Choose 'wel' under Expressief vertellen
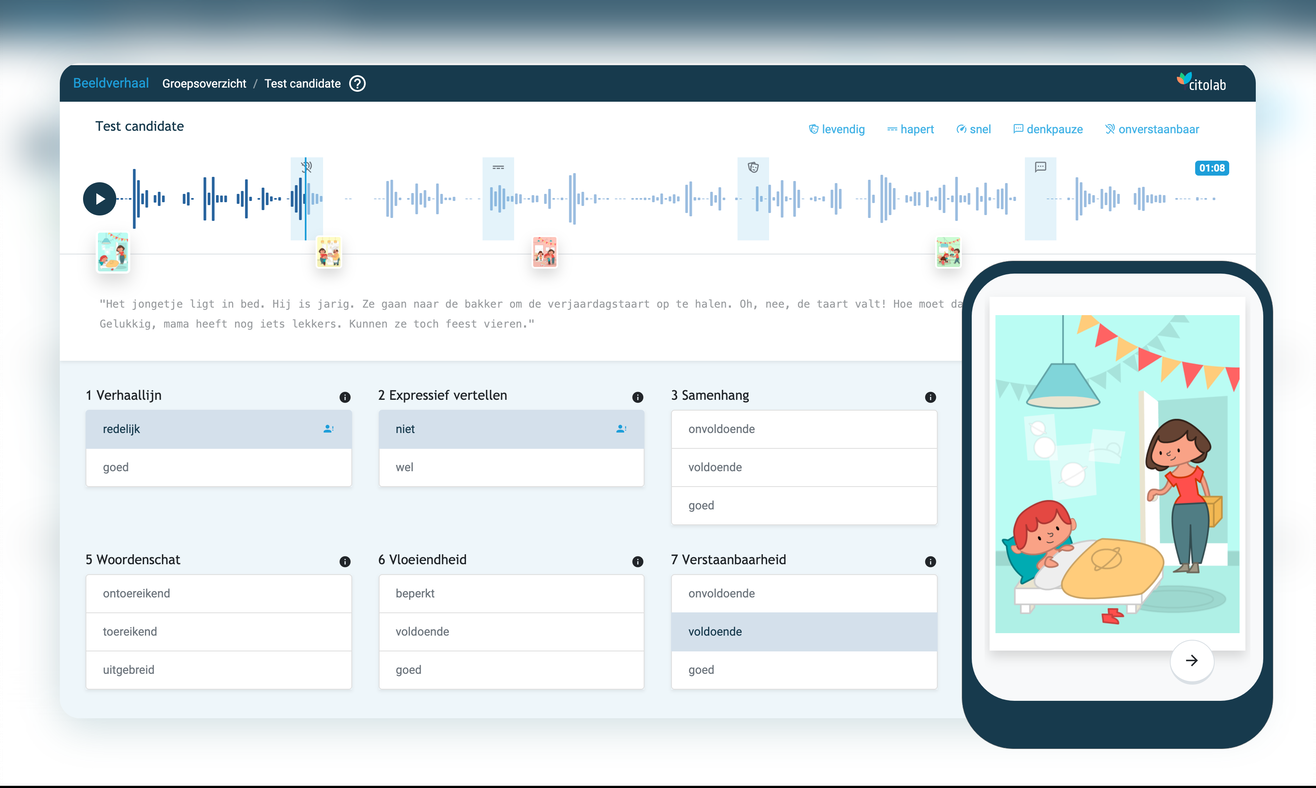Viewport: 1316px width, 788px height. point(510,467)
